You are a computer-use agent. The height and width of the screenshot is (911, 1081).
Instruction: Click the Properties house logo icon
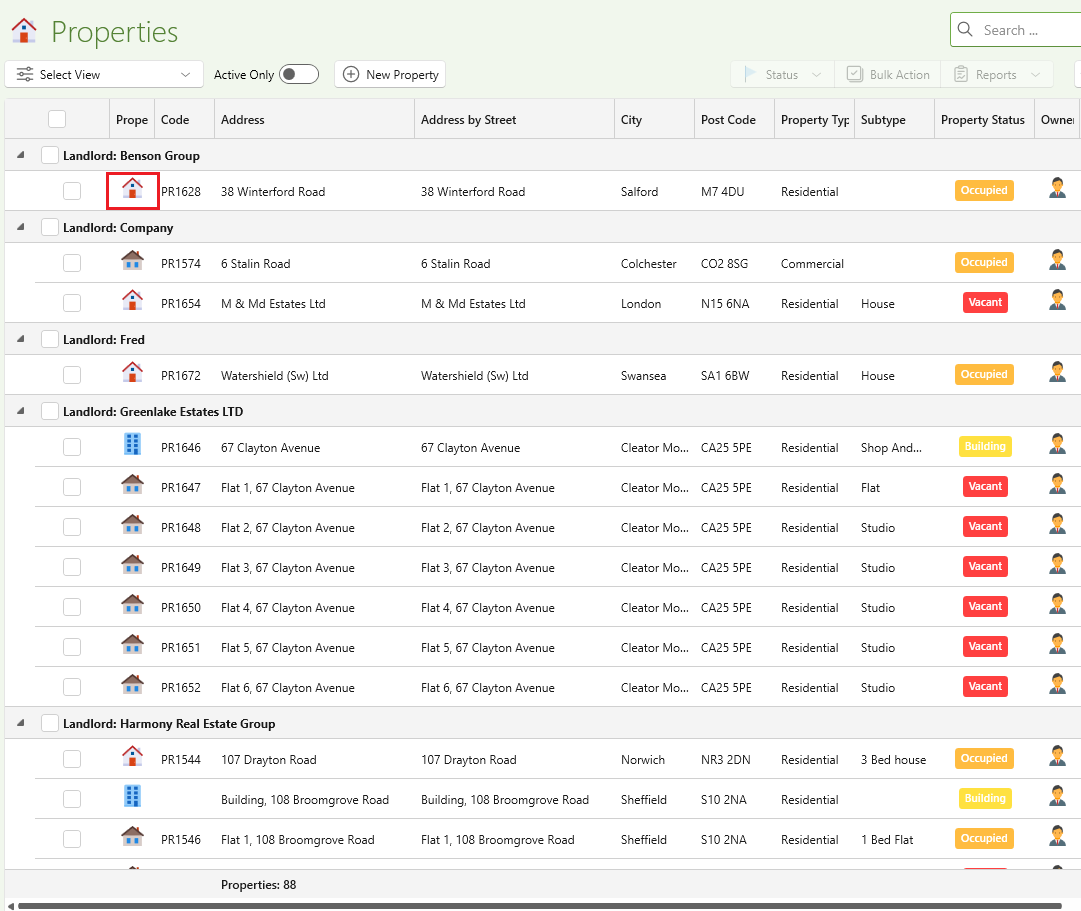(24, 30)
